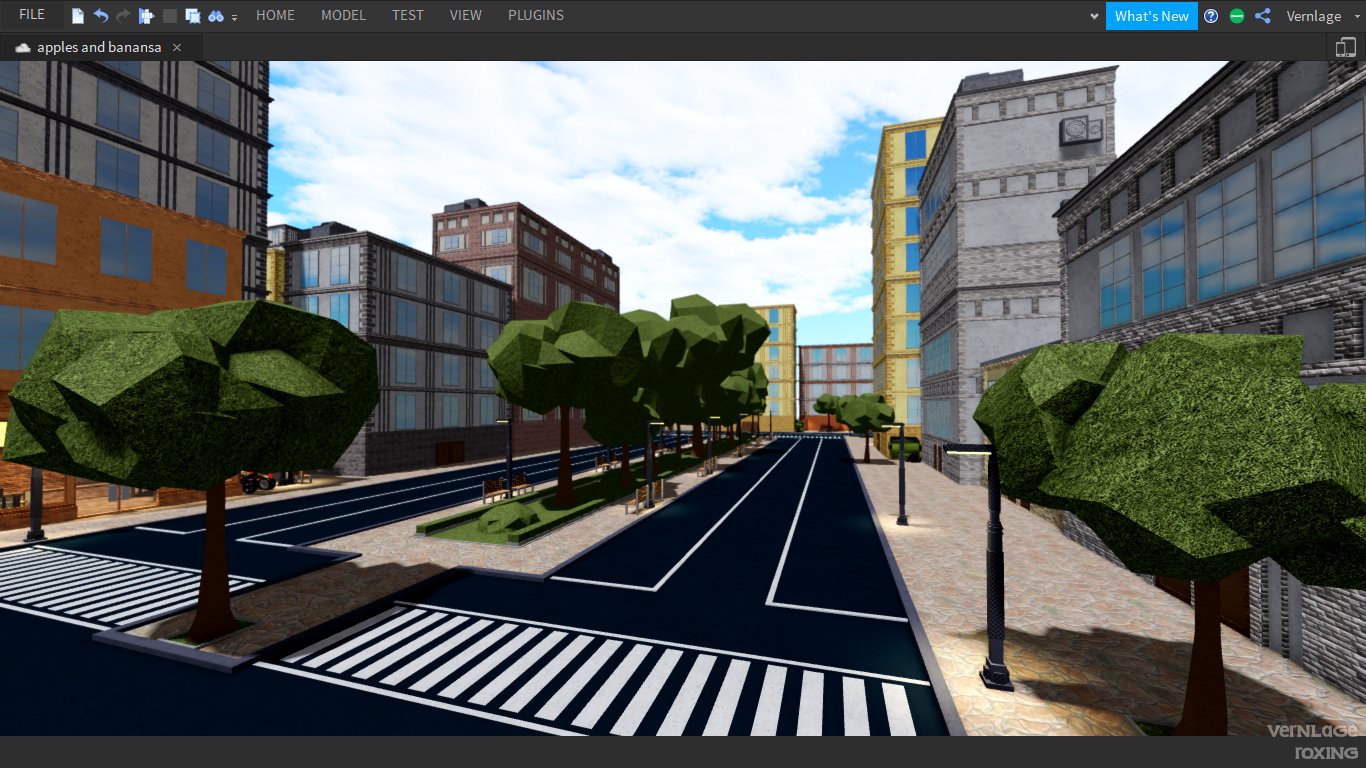Image resolution: width=1366 pixels, height=768 pixels.
Task: Expand the quick access toolbar dropdown
Action: 235,17
